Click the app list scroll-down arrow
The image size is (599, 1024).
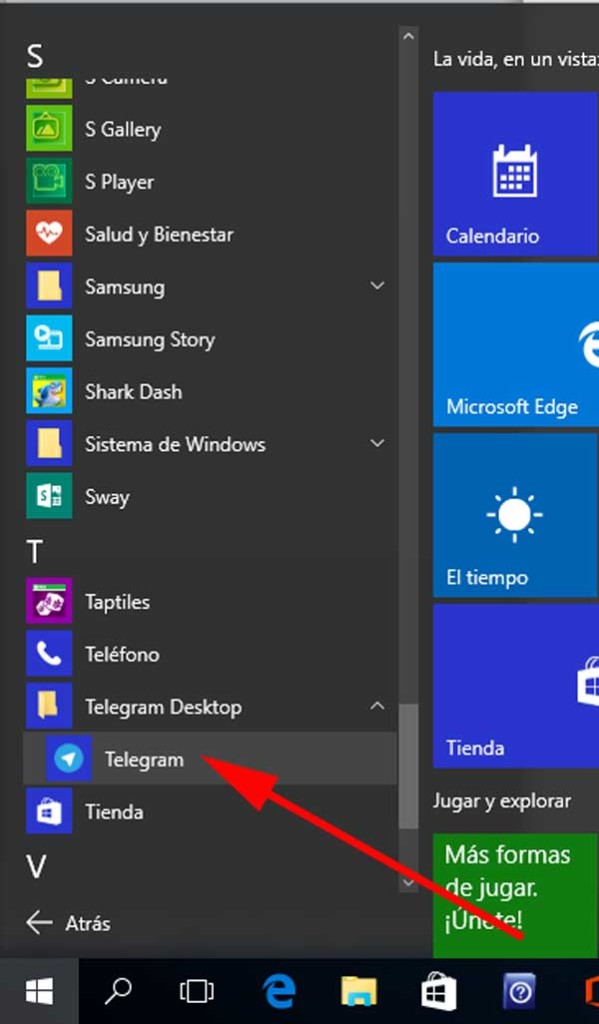(x=409, y=882)
